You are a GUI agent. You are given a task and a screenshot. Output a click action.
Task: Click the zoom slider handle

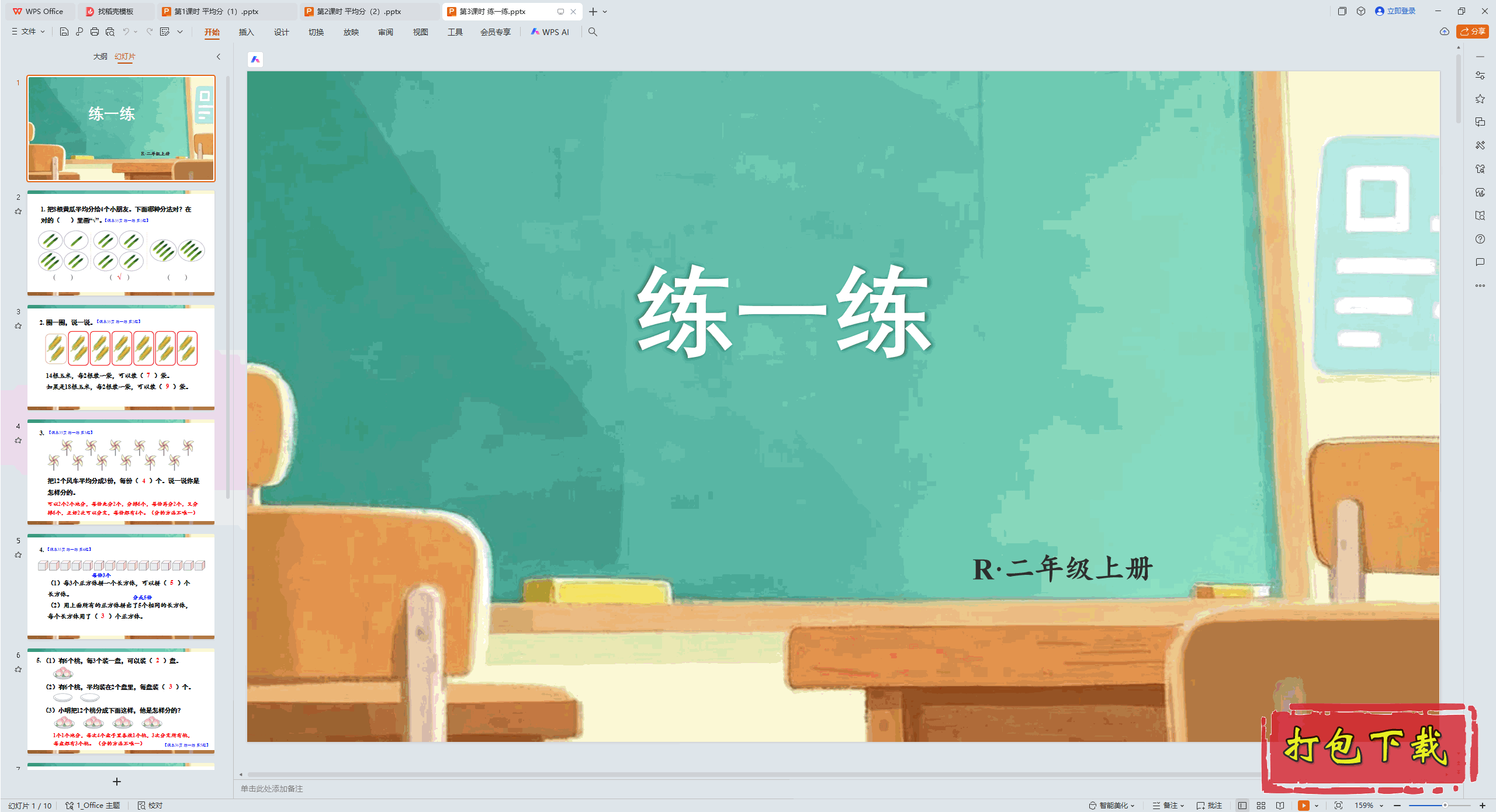1445,805
